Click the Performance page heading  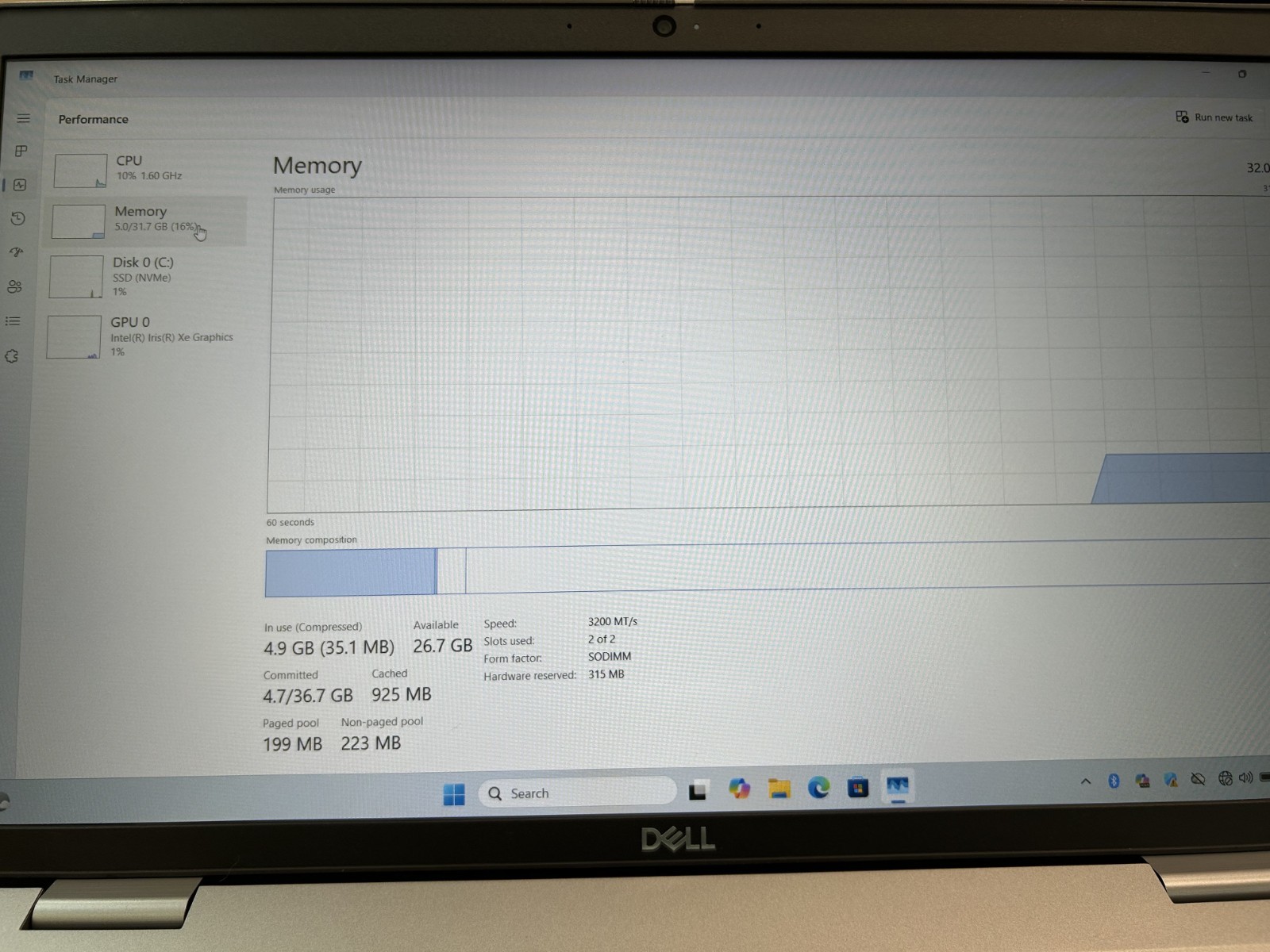click(x=93, y=119)
